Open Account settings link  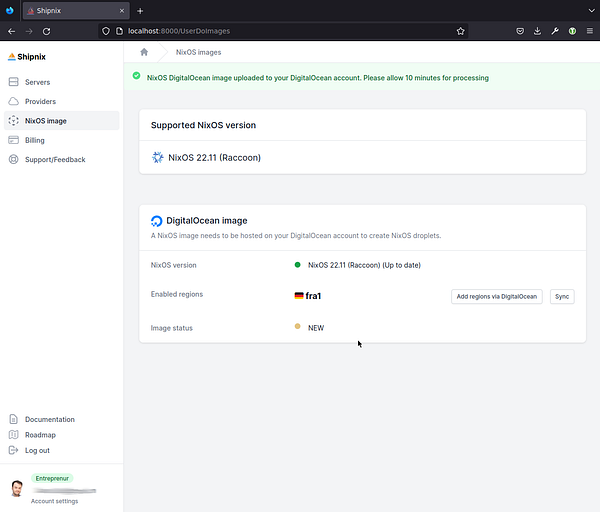[x=54, y=501]
